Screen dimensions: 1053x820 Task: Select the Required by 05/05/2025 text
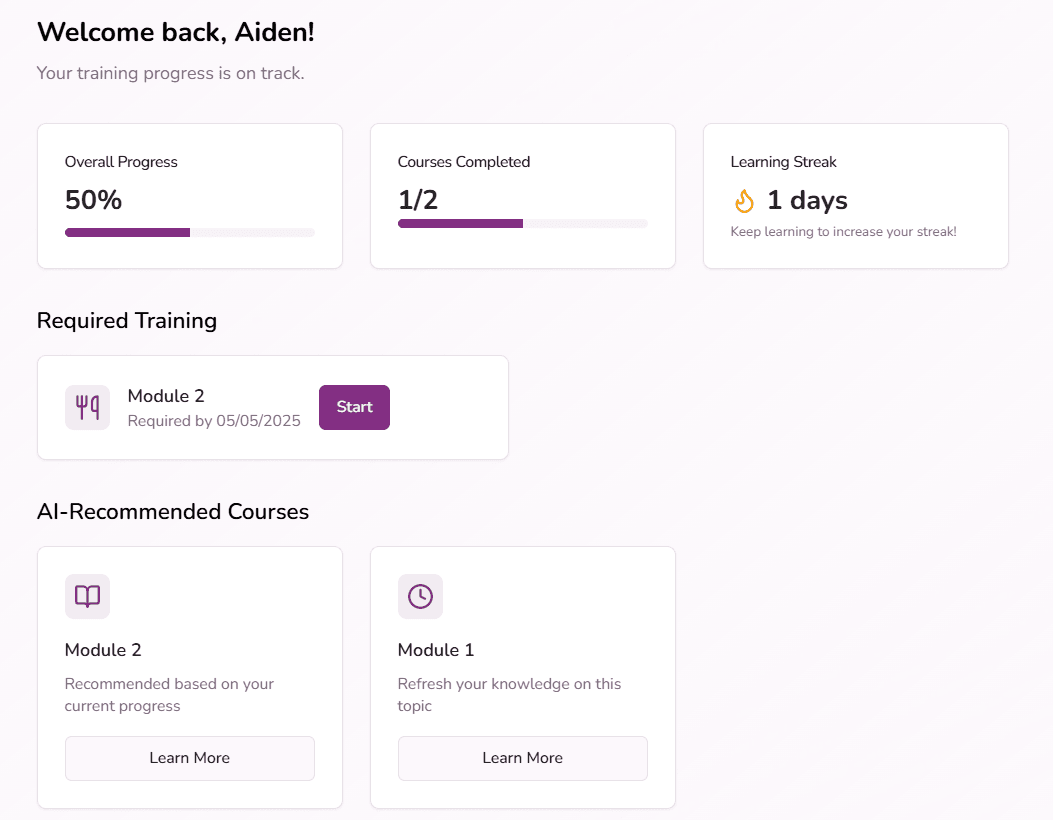214,420
